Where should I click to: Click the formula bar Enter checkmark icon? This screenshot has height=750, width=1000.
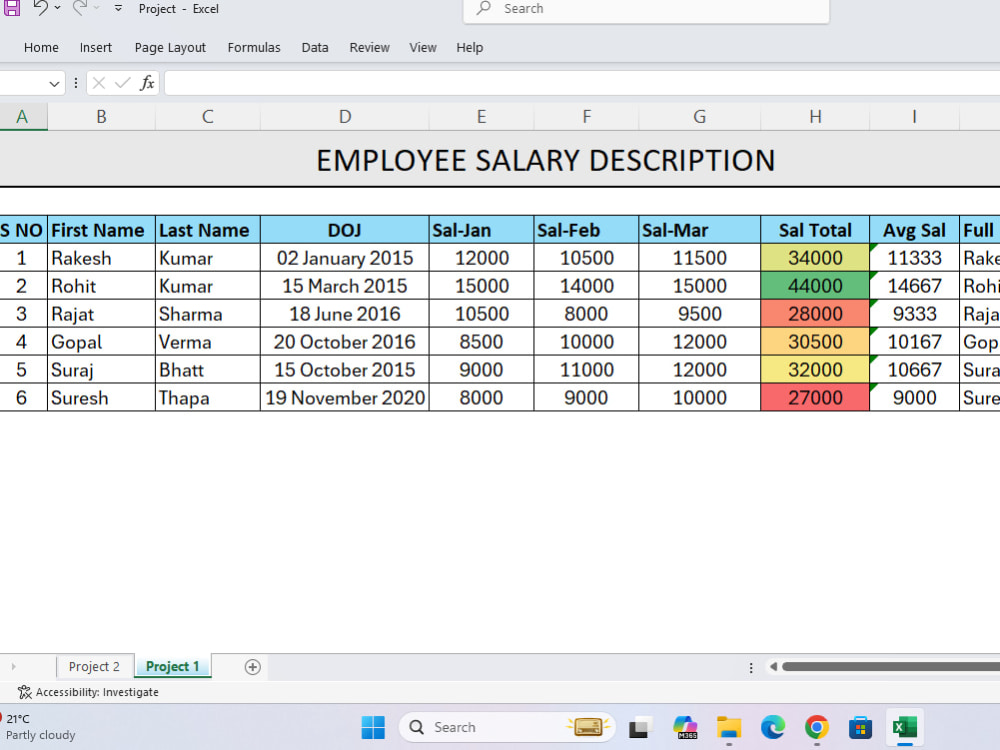coord(122,83)
